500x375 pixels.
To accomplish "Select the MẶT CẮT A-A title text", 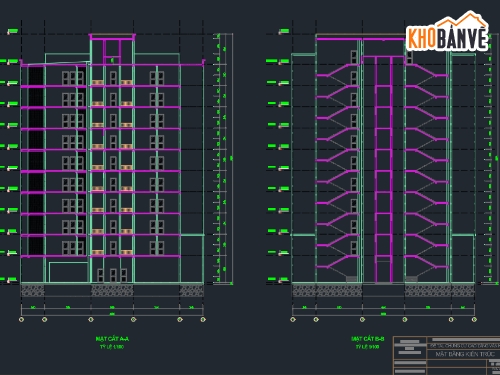I will tap(112, 339).
